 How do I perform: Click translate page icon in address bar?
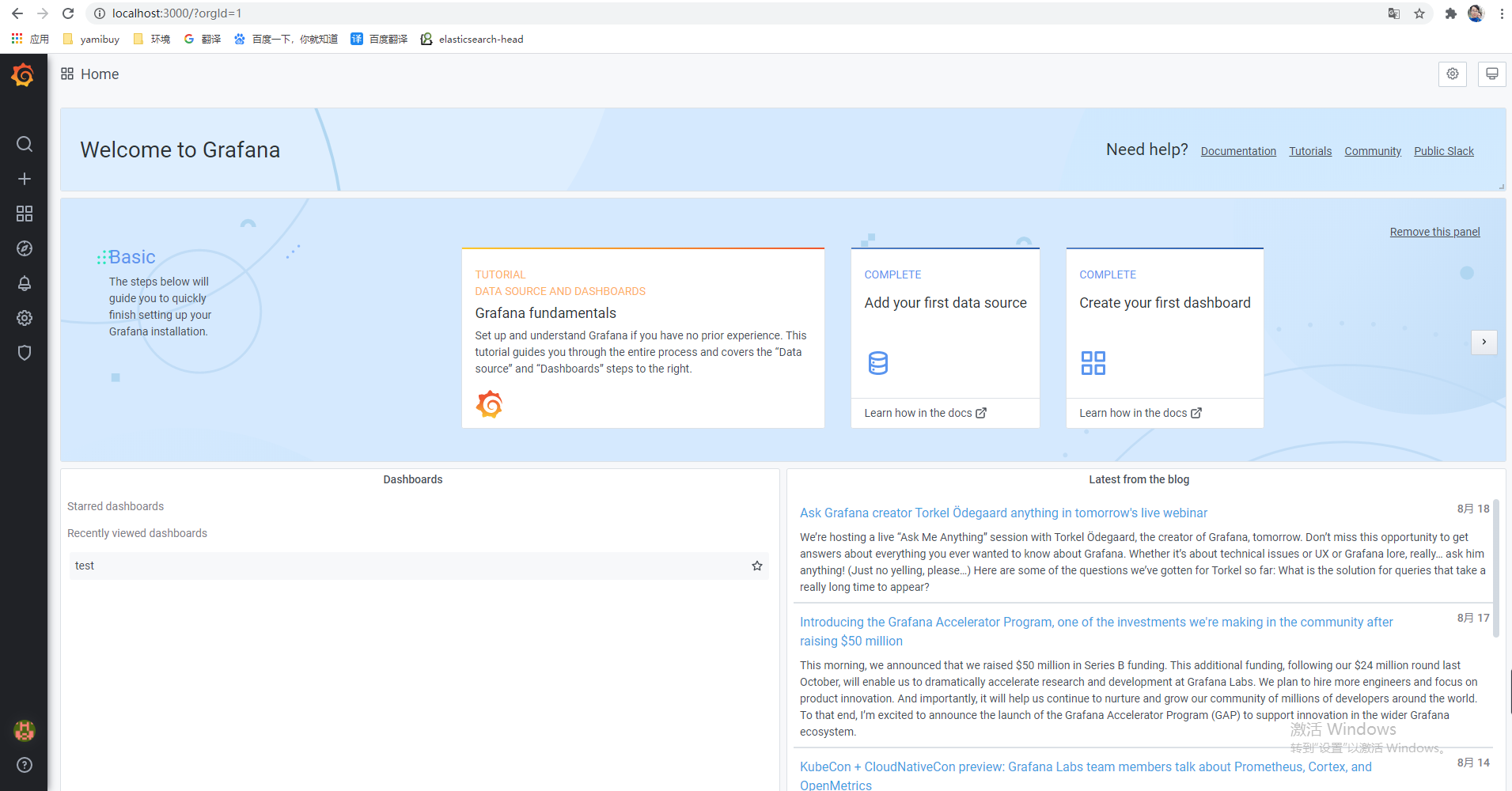point(1394,13)
